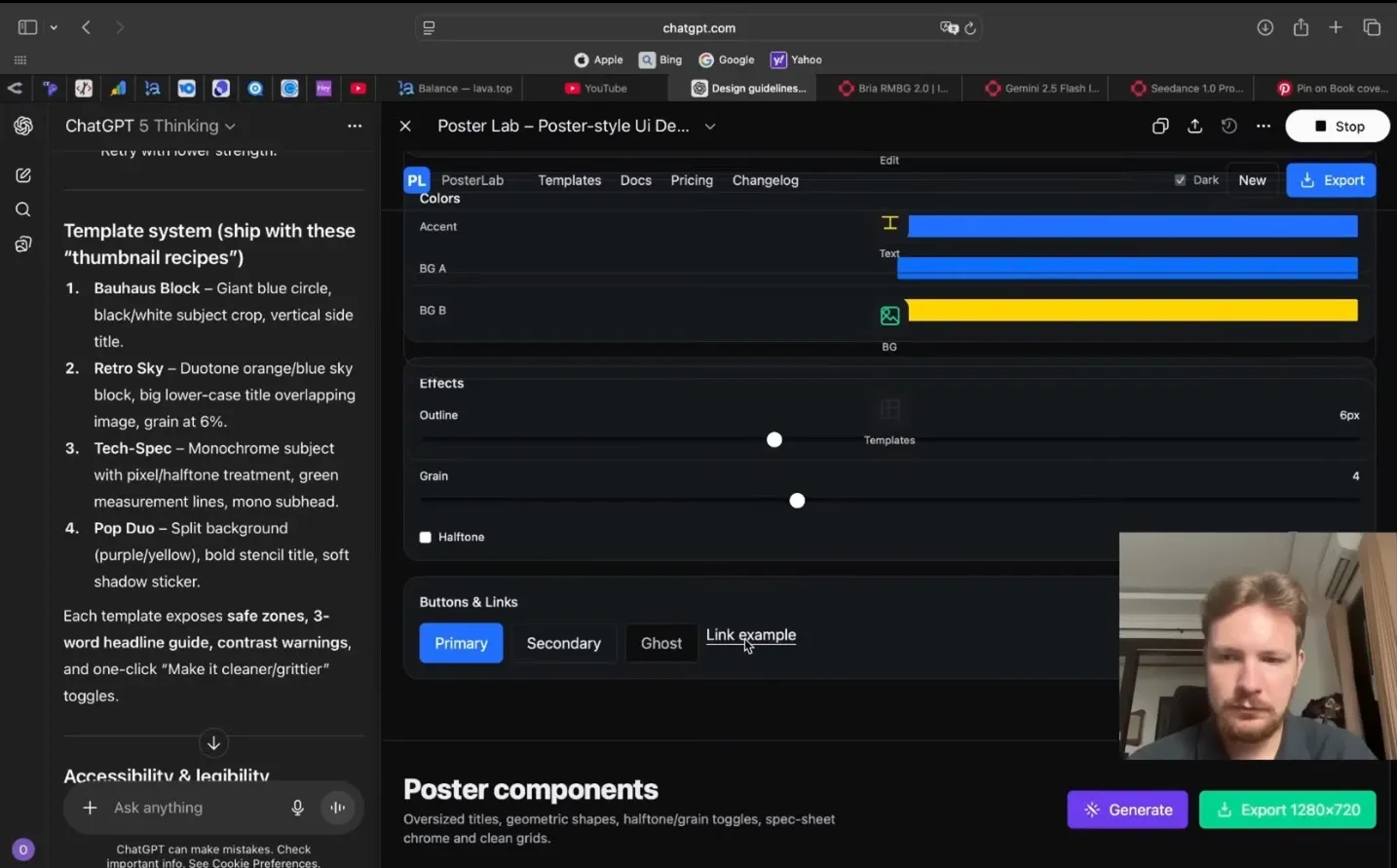Open the Poster Lab title dropdown chevron

pyautogui.click(x=710, y=127)
